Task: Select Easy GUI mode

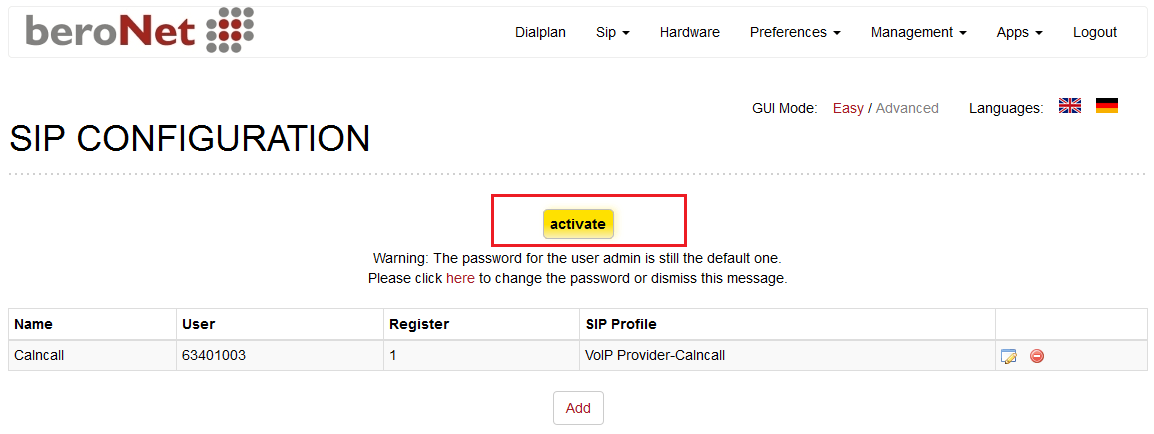Action: [x=848, y=108]
